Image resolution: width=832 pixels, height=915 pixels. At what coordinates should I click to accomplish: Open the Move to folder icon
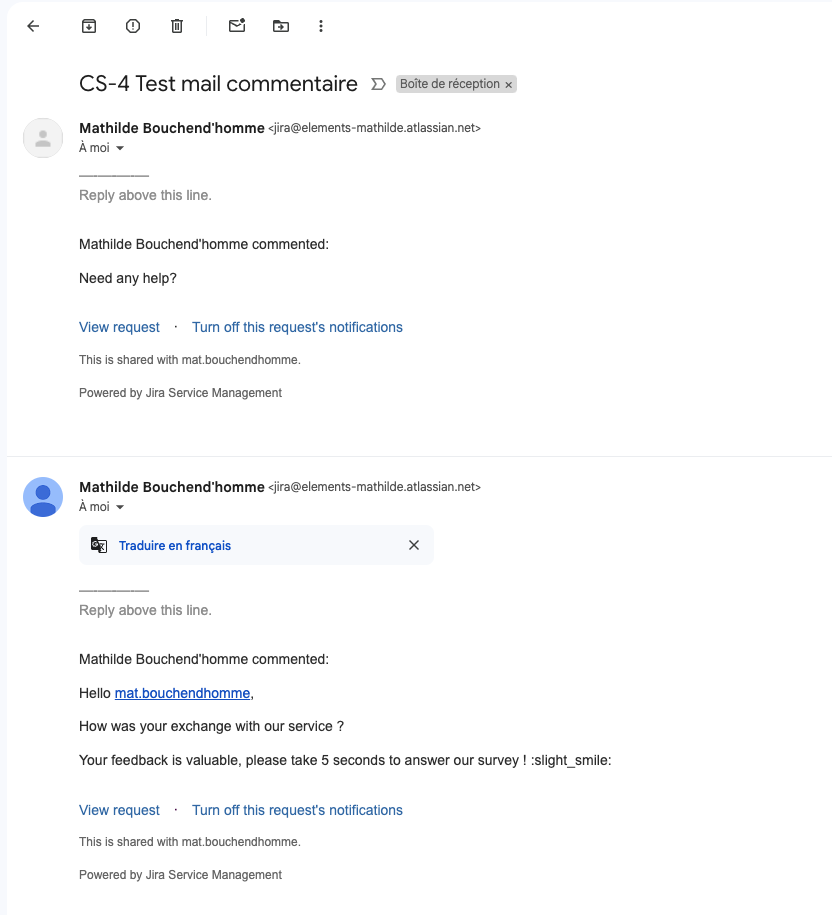pos(281,26)
